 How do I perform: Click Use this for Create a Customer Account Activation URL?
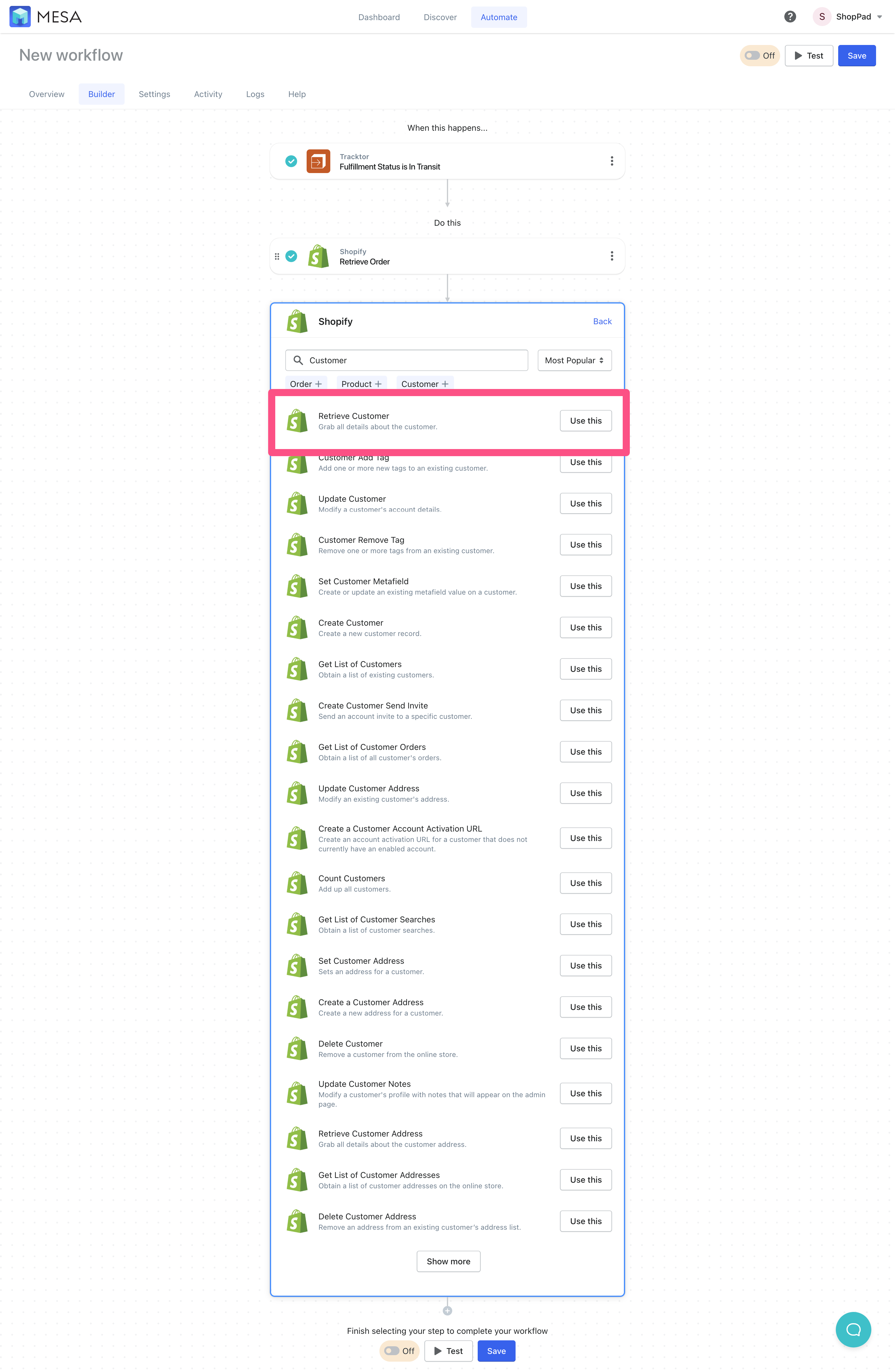click(585, 838)
